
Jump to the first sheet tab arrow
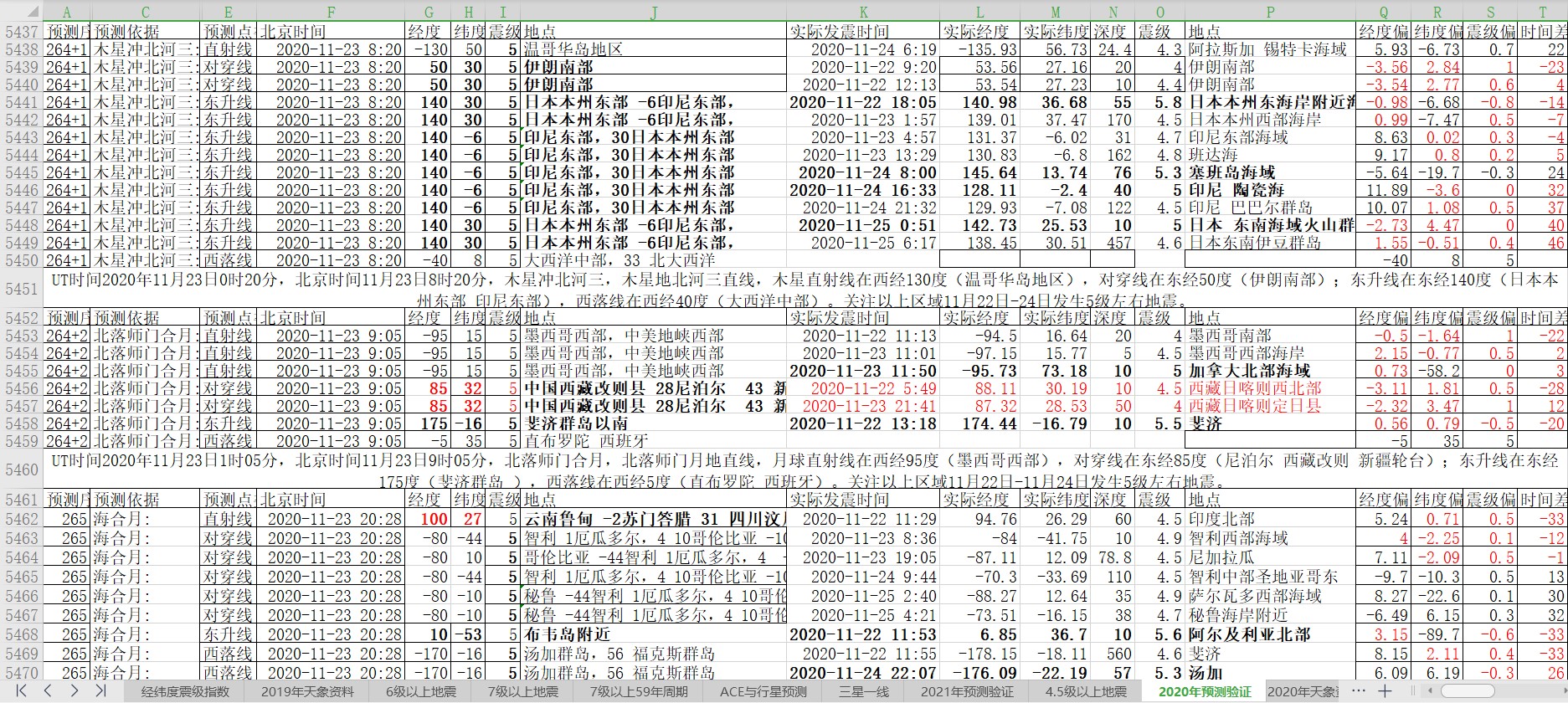click(22, 690)
